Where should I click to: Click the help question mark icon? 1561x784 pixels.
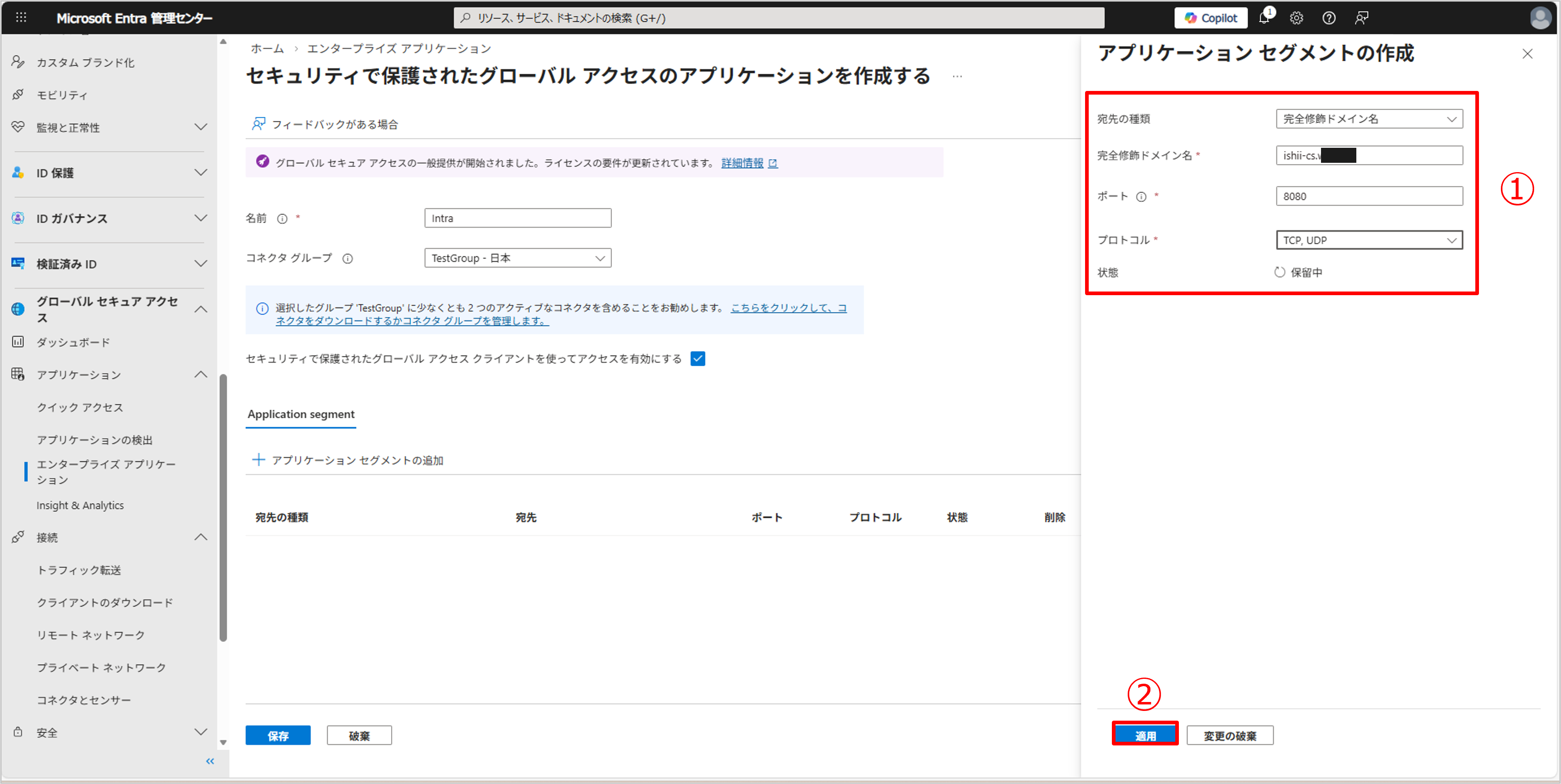coord(1329,18)
